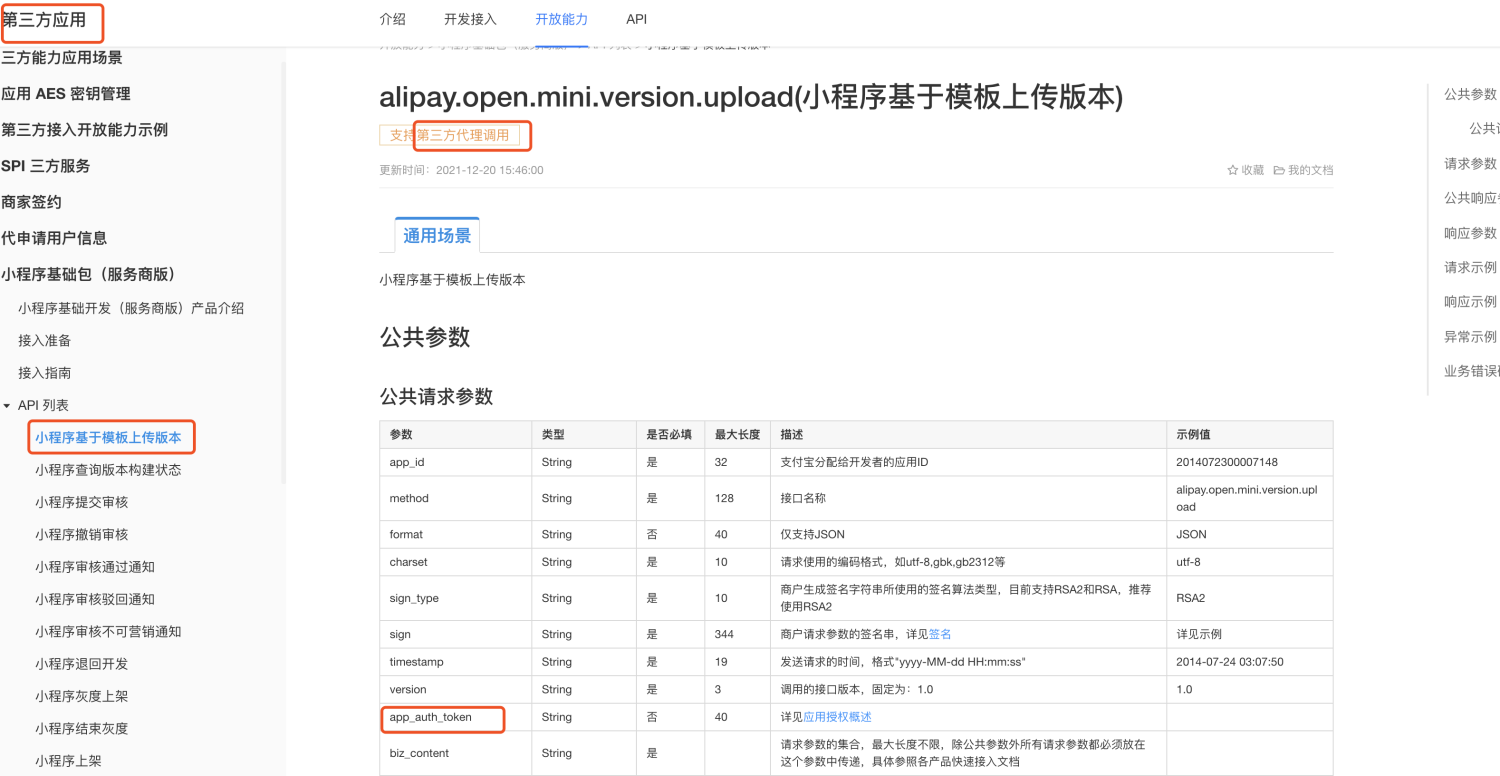Open 小程序退回开发 in API list
Screen dimensions: 1500x776
[81, 664]
